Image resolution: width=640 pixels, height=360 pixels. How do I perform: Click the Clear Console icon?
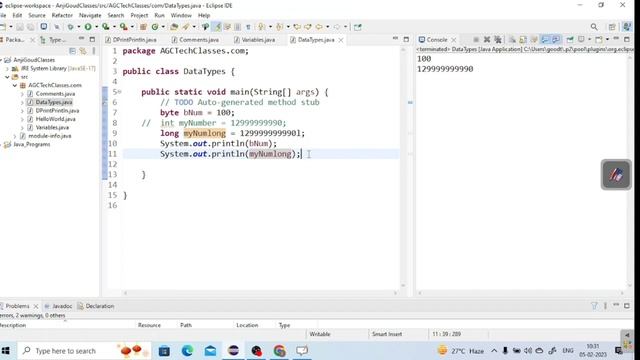point(512,40)
